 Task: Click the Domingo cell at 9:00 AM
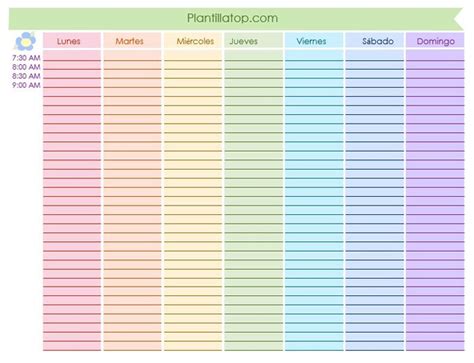click(x=435, y=83)
